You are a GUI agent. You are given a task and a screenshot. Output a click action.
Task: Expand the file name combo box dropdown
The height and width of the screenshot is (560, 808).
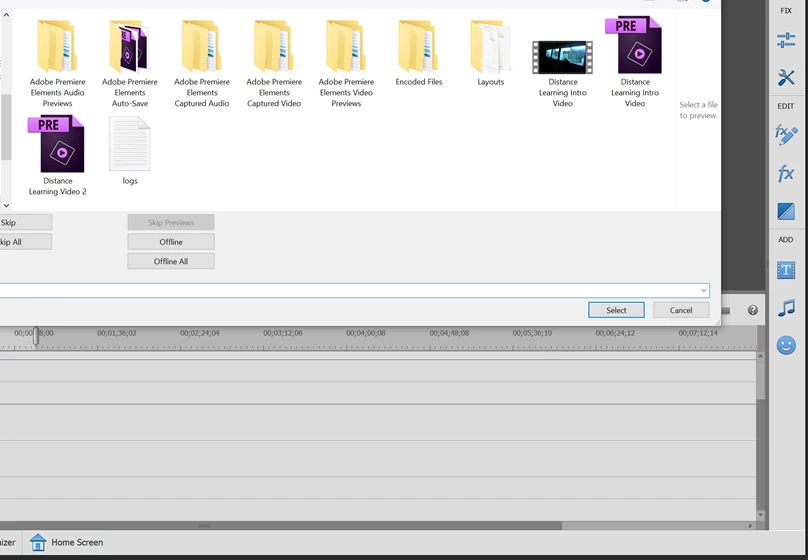703,291
